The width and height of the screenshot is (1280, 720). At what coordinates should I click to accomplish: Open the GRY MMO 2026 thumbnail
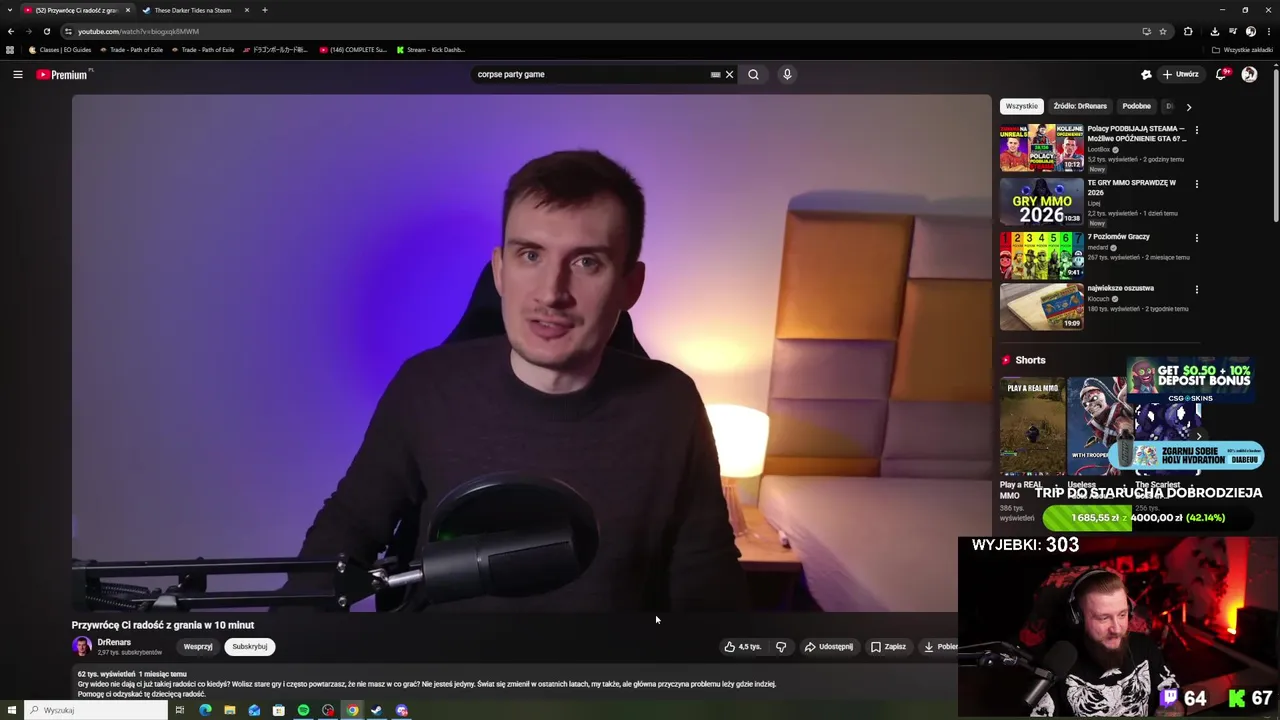1041,202
